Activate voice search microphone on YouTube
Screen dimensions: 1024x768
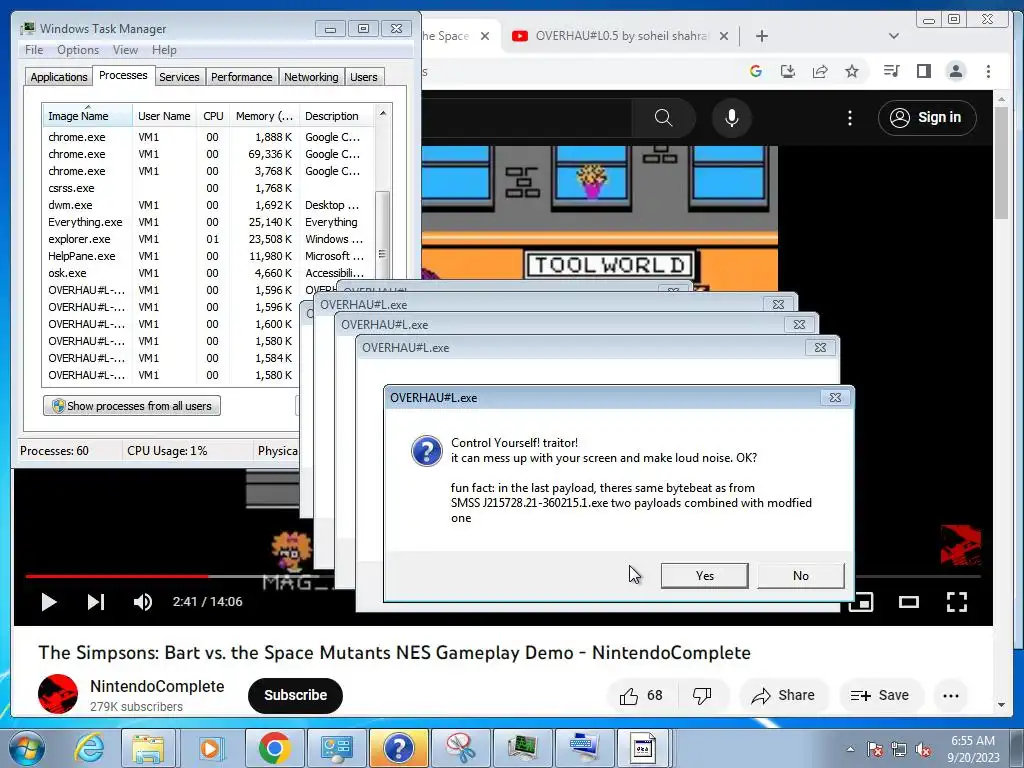pyautogui.click(x=731, y=118)
